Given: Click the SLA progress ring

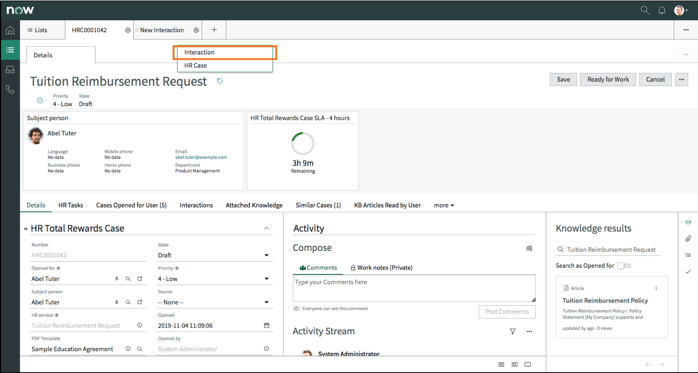Looking at the screenshot, I should [303, 144].
